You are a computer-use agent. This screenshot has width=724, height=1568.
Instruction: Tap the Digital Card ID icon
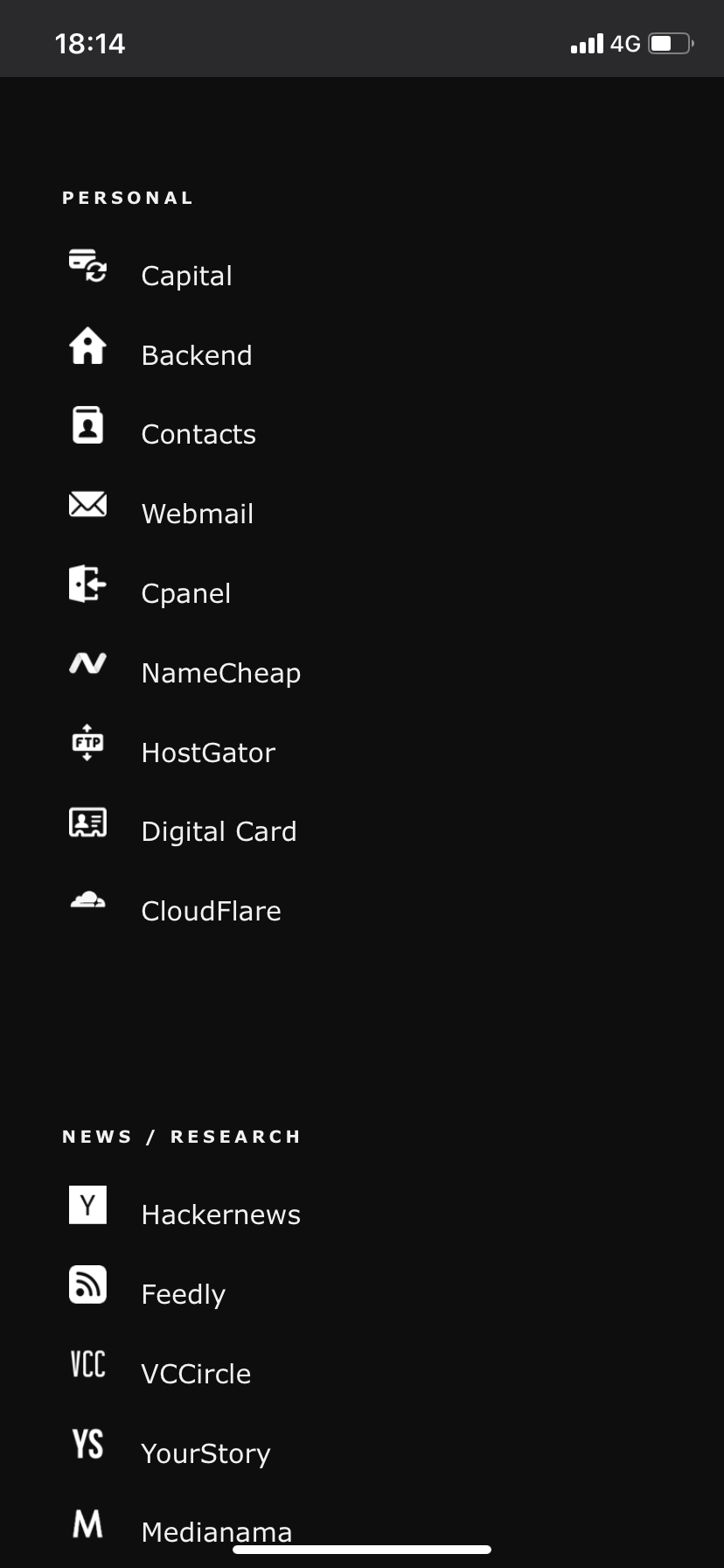pos(87,822)
